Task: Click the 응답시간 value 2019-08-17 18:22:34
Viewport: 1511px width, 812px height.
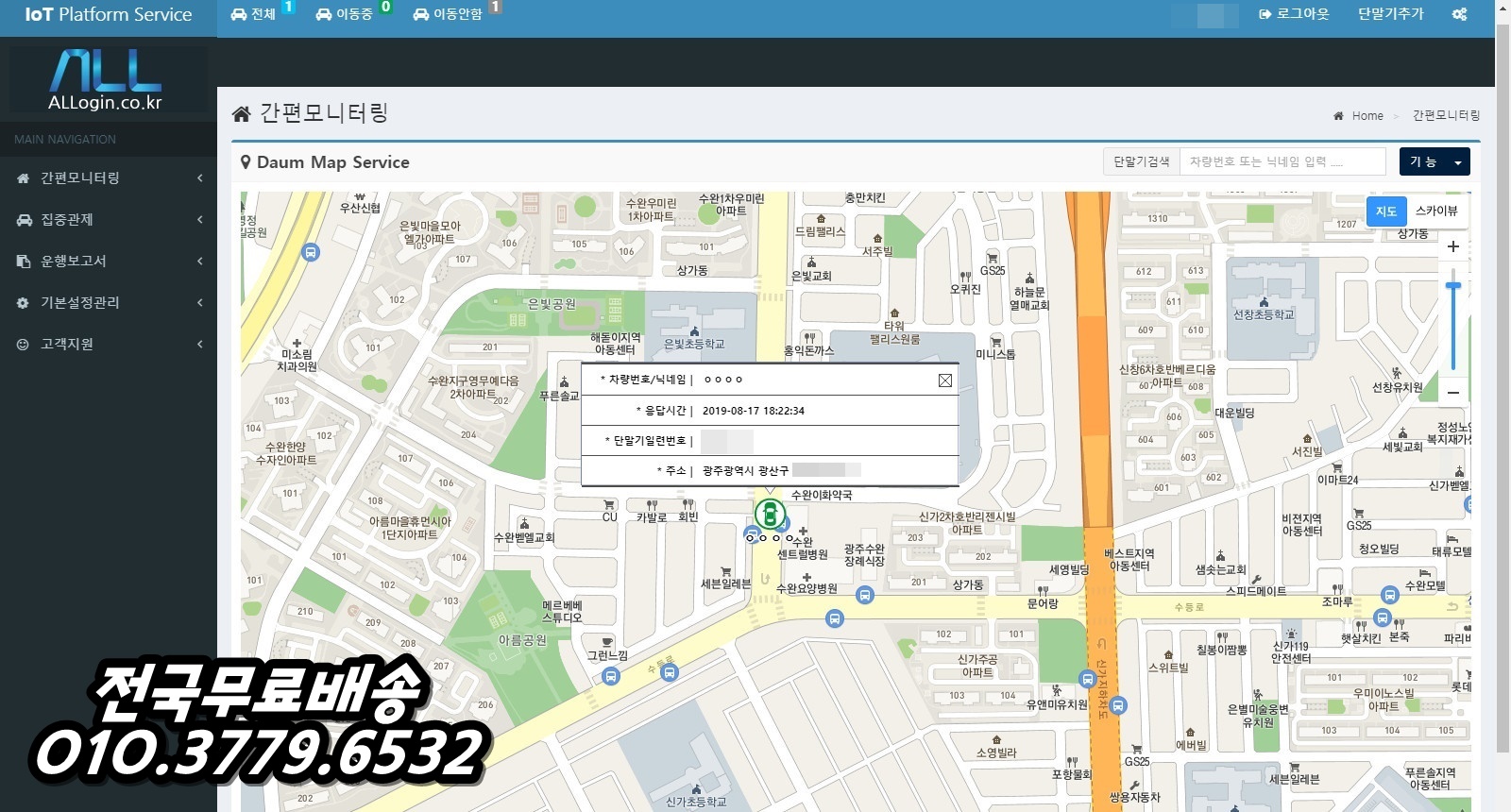Action: pyautogui.click(x=753, y=411)
